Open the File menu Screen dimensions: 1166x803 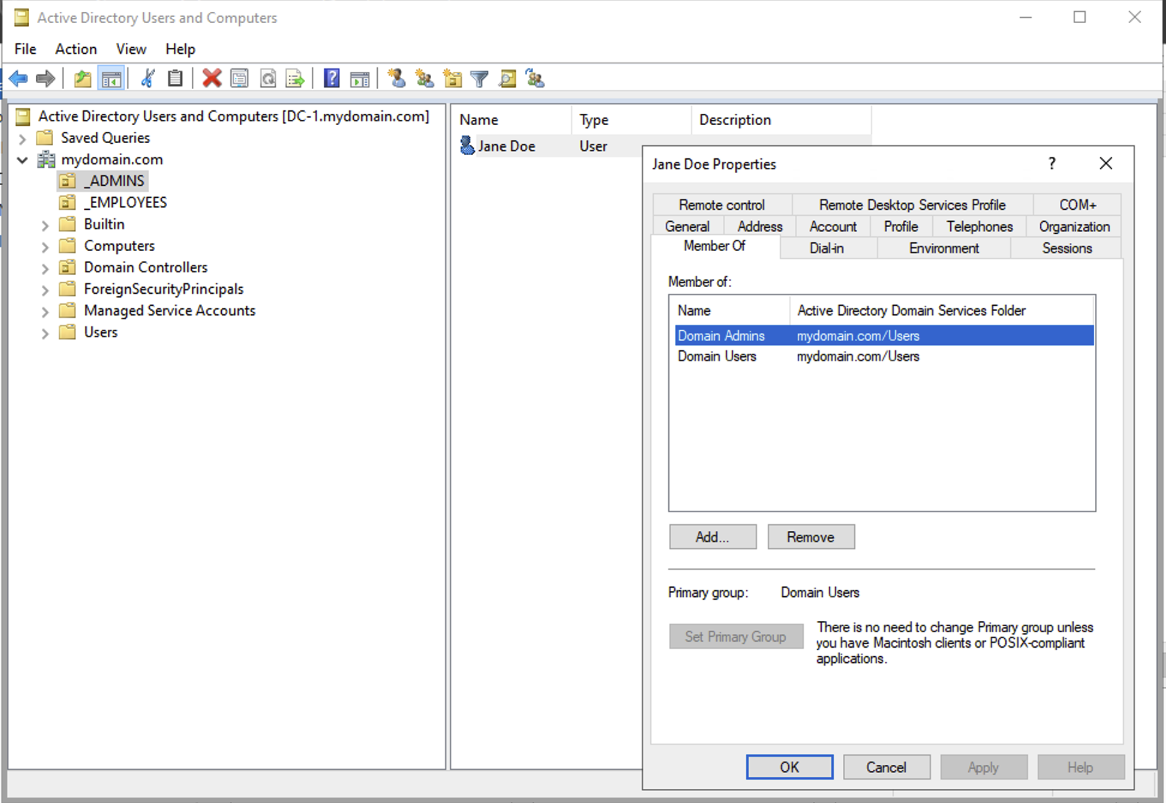[25, 49]
